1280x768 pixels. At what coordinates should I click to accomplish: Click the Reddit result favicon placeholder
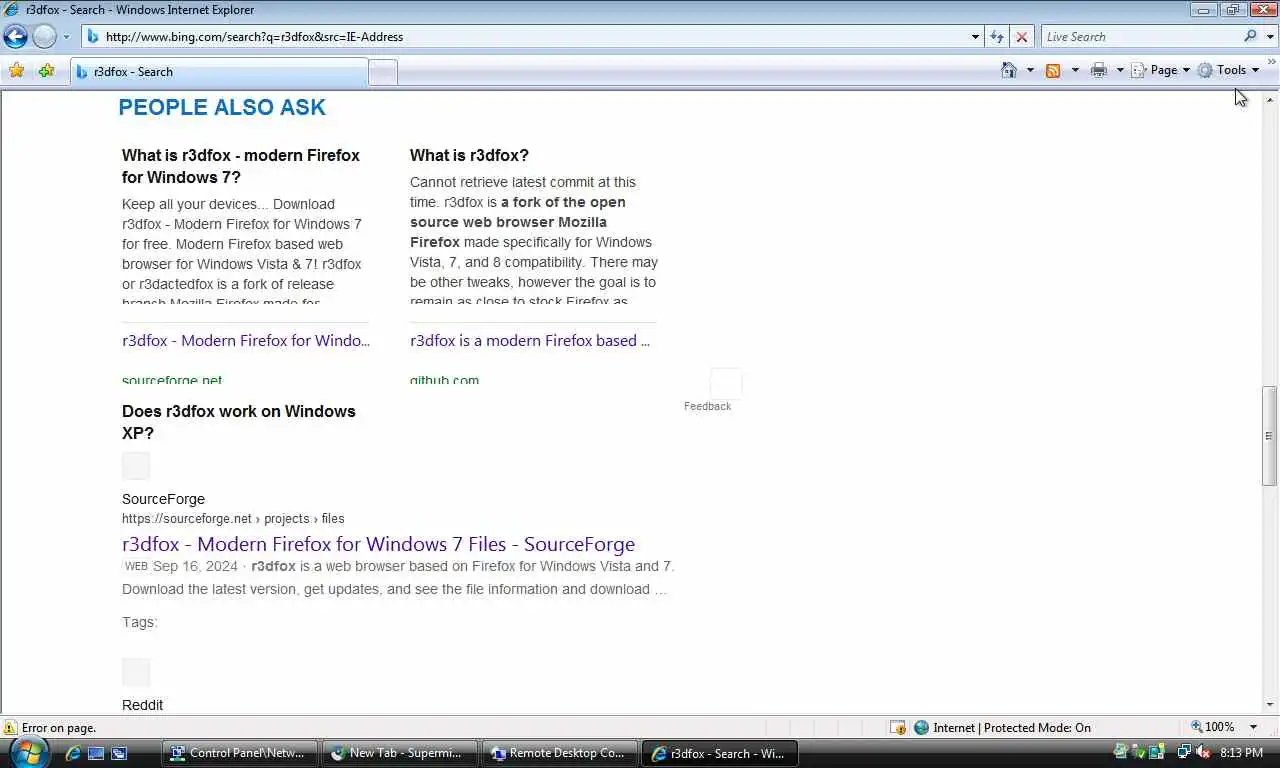pyautogui.click(x=136, y=672)
